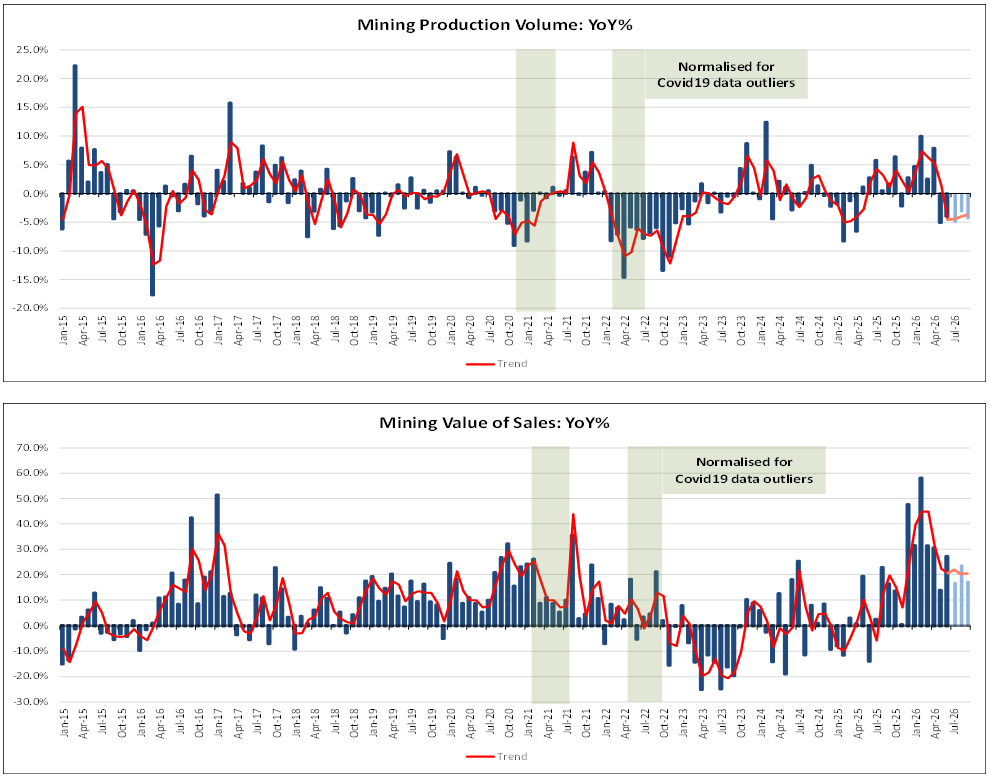Click the 0.0% y-axis label in Production Volume chart
Image resolution: width=990 pixels, height=776 pixels.
point(36,194)
